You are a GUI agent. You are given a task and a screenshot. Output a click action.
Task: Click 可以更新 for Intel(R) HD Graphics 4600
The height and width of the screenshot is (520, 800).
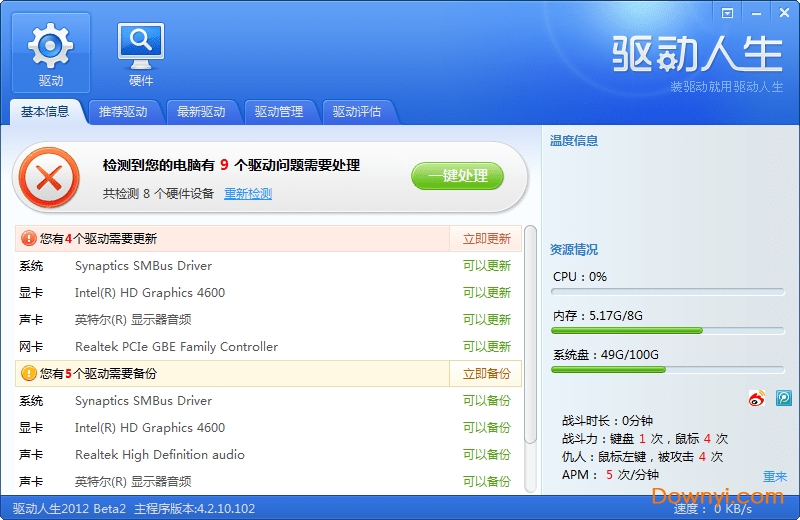pyautogui.click(x=487, y=293)
